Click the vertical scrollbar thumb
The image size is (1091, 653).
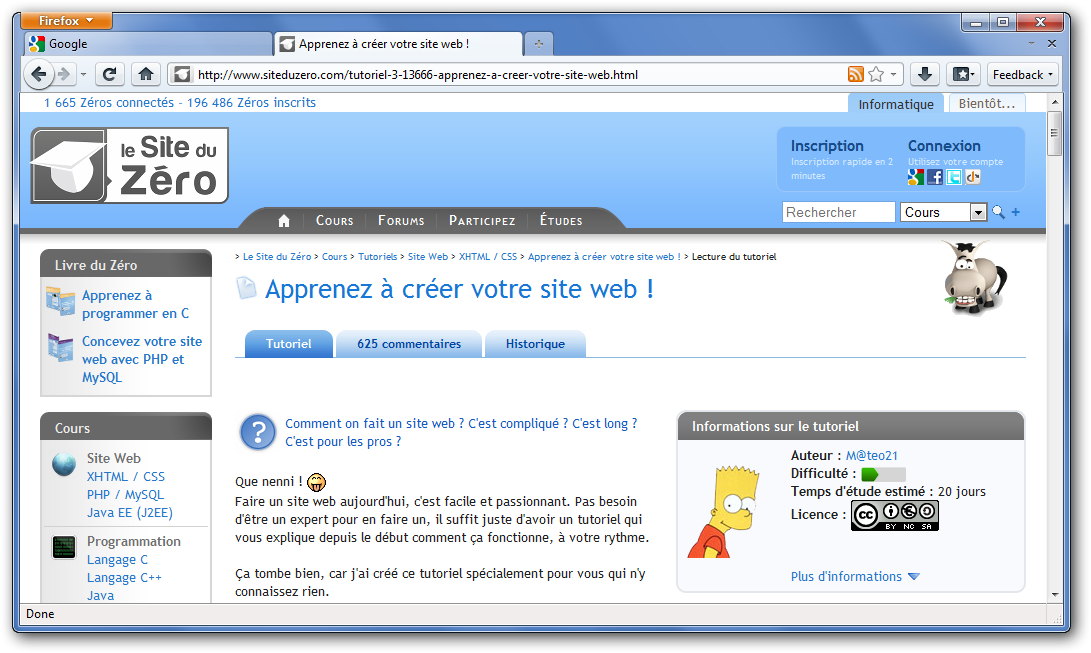click(1055, 134)
